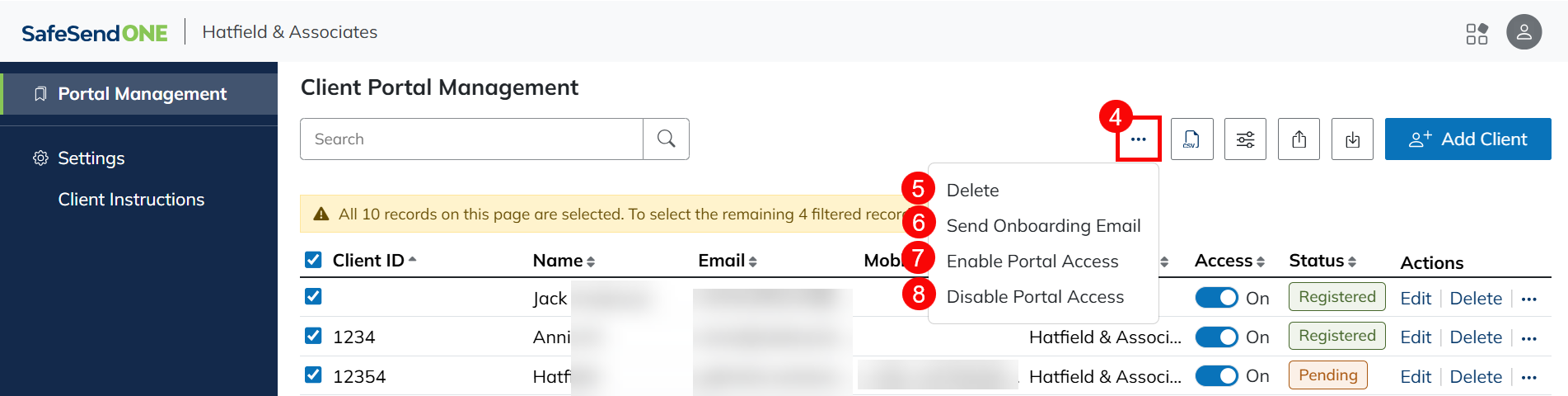This screenshot has height=396, width=1568.
Task: Open the user profile avatar
Action: (x=1524, y=32)
